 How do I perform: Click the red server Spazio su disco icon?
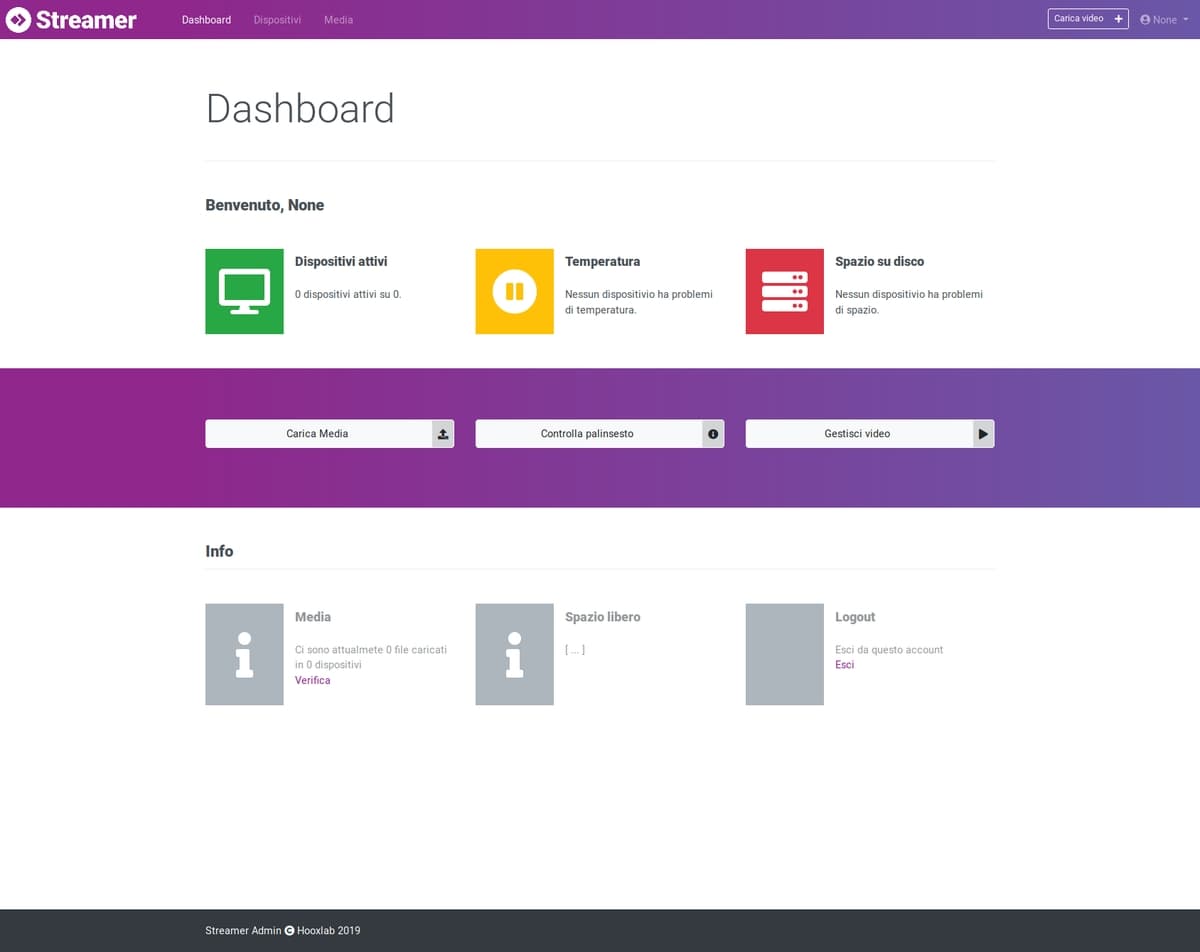tap(784, 291)
